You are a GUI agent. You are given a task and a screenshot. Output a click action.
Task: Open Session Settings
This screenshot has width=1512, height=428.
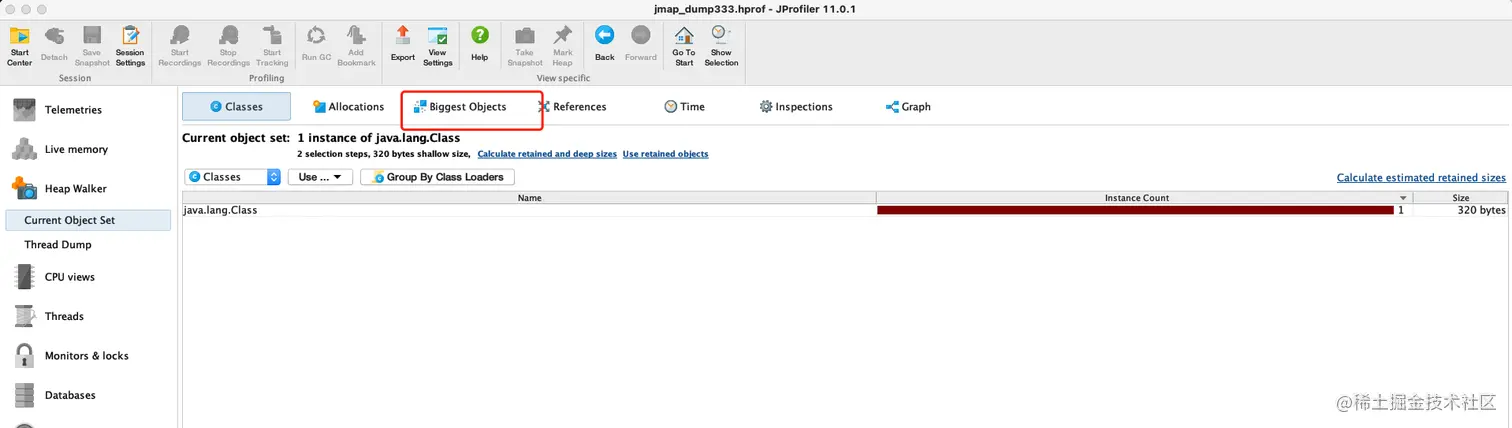tap(130, 46)
